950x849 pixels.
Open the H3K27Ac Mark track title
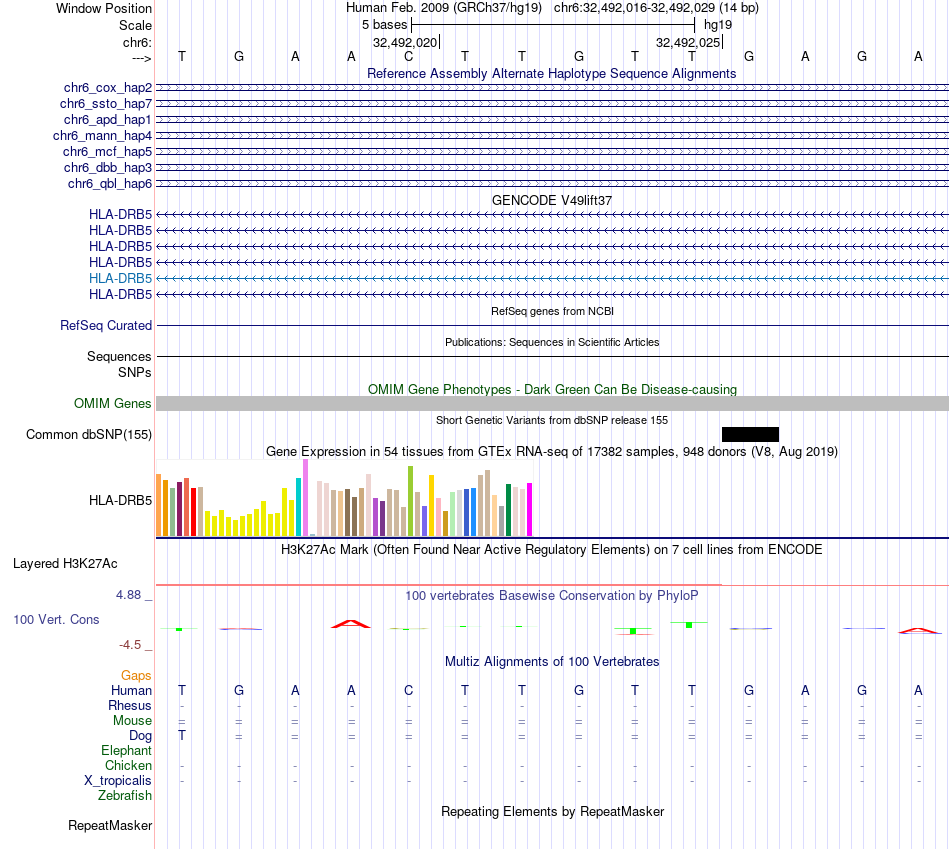[552, 550]
